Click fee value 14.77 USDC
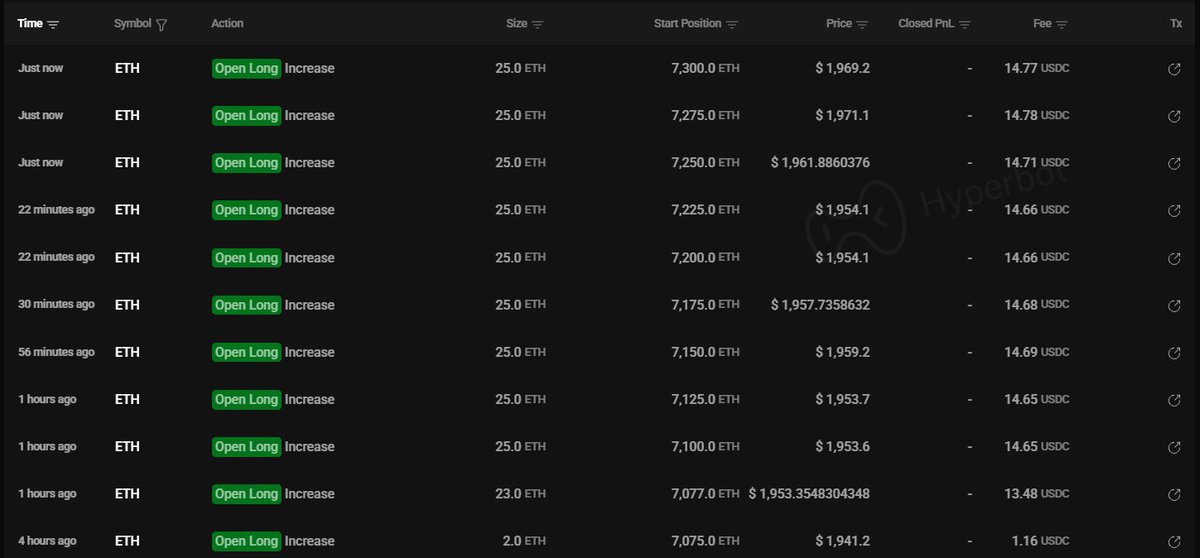Image resolution: width=1200 pixels, height=558 pixels. pos(1037,68)
